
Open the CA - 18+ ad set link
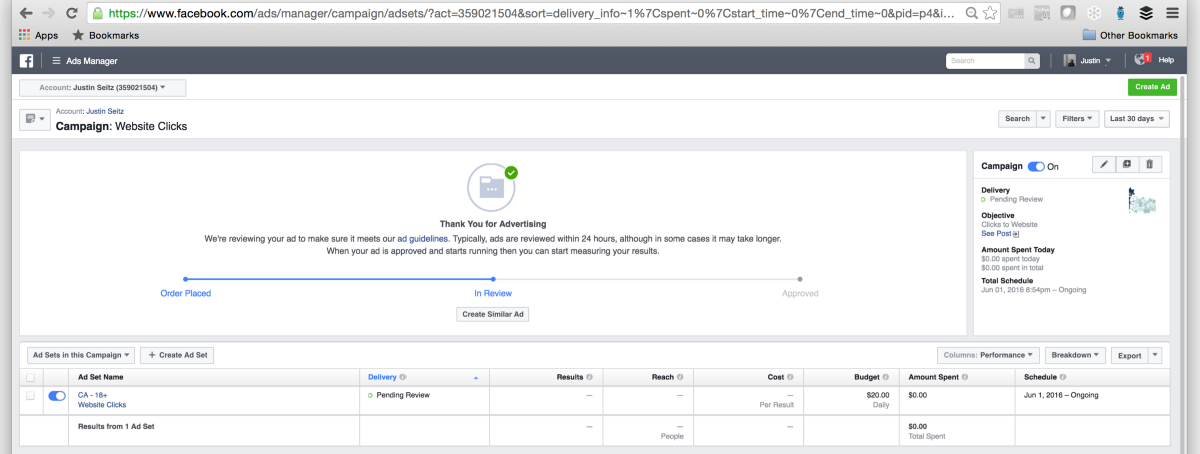coord(92,395)
